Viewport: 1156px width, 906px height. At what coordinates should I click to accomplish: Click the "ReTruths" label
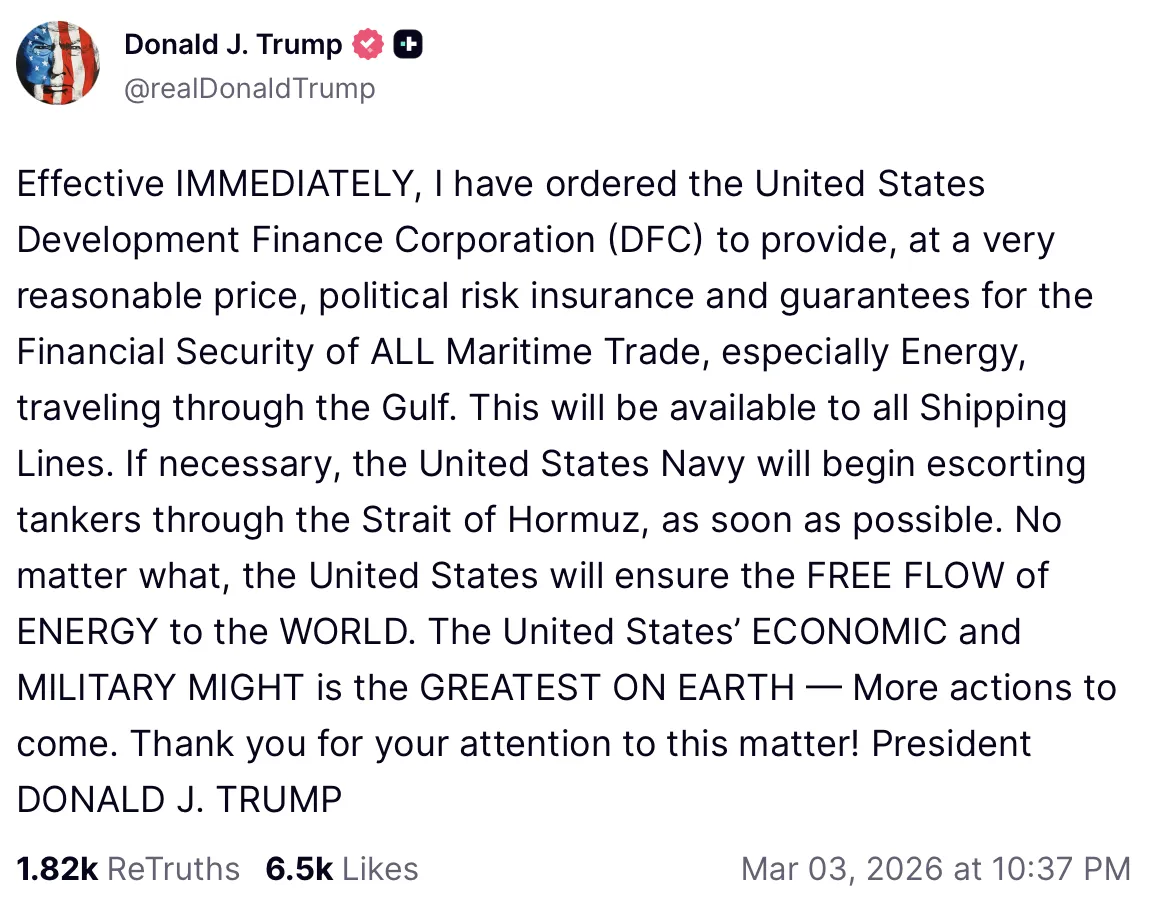coord(173,868)
